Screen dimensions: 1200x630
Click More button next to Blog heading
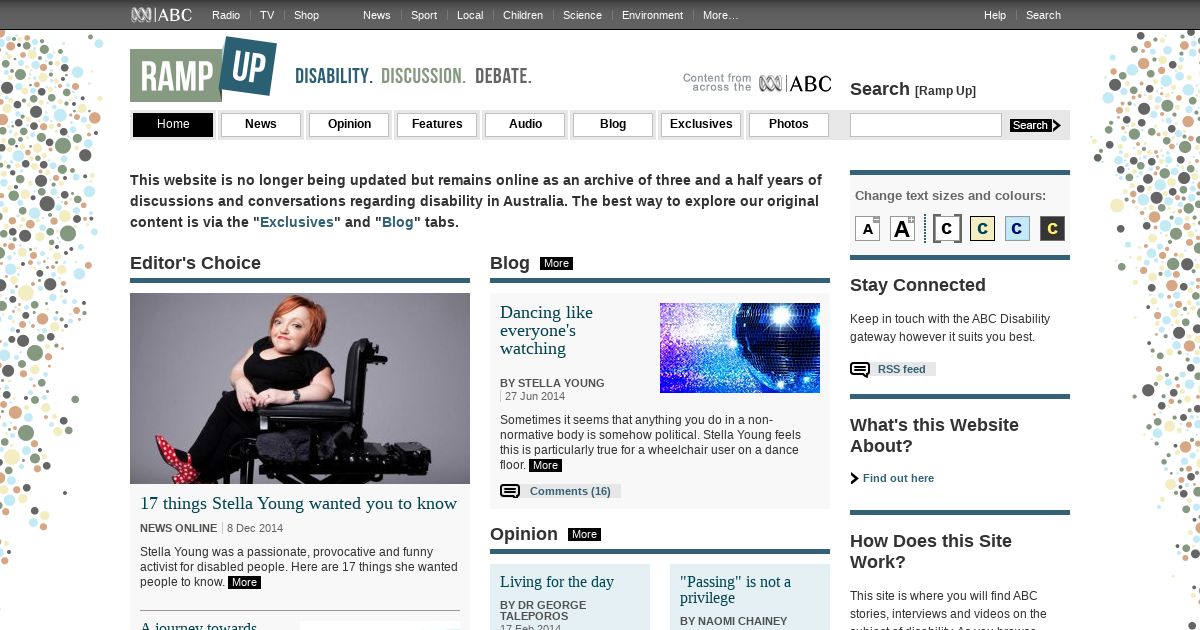[556, 264]
